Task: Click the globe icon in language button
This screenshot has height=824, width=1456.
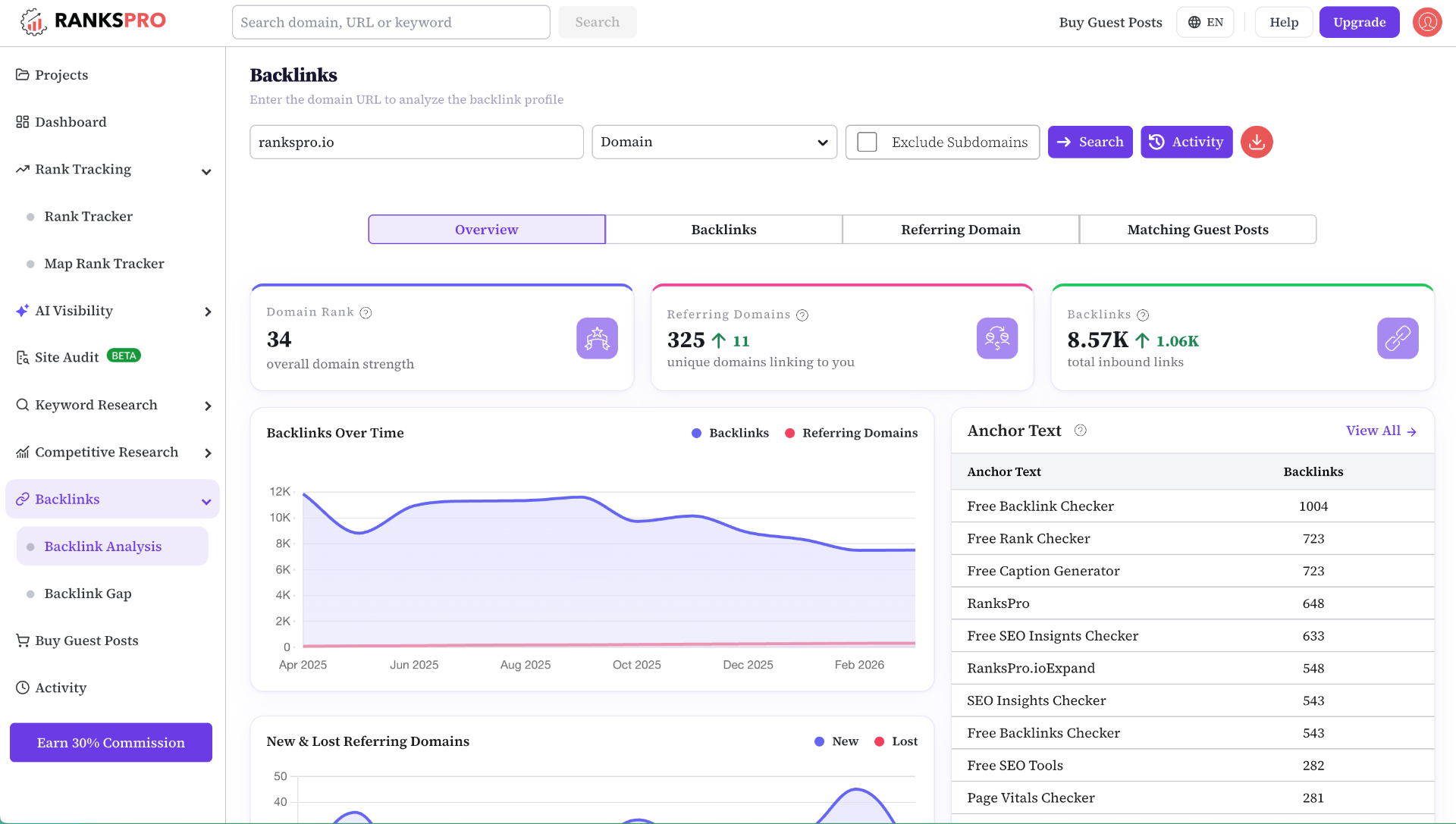Action: click(1194, 22)
